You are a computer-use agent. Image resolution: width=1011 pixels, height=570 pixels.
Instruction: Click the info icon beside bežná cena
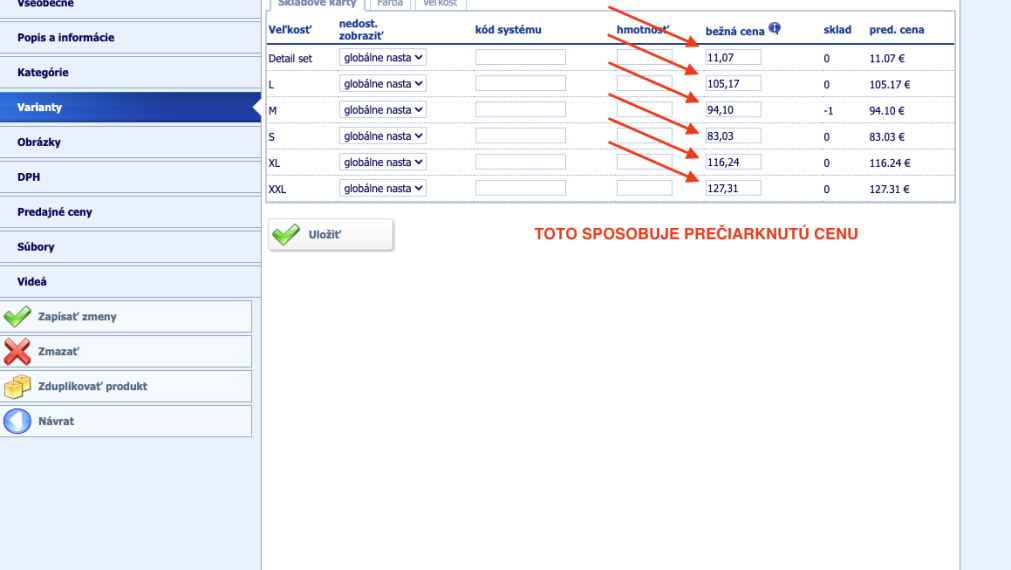pos(774,29)
